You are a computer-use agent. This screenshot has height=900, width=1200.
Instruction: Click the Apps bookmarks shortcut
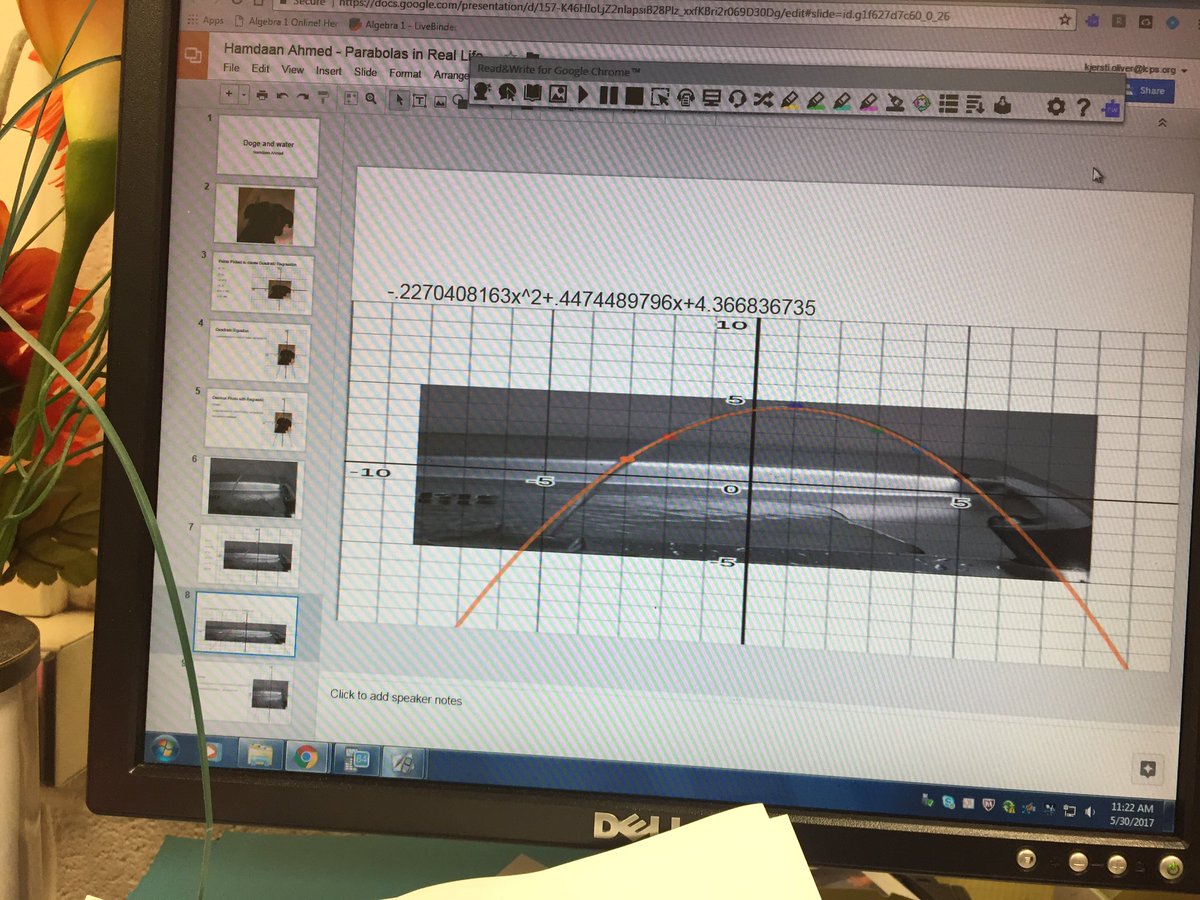click(x=204, y=20)
